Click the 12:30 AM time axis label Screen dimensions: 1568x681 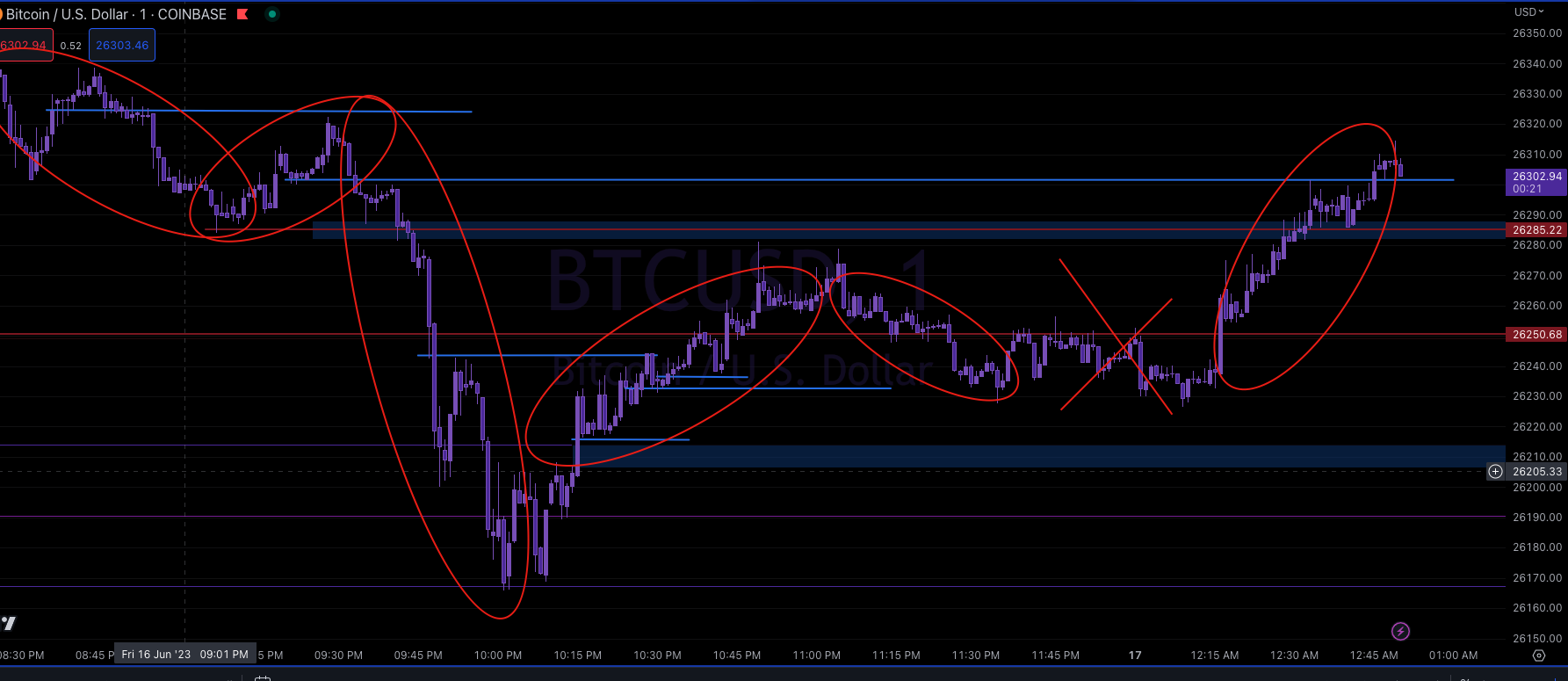coord(1294,656)
